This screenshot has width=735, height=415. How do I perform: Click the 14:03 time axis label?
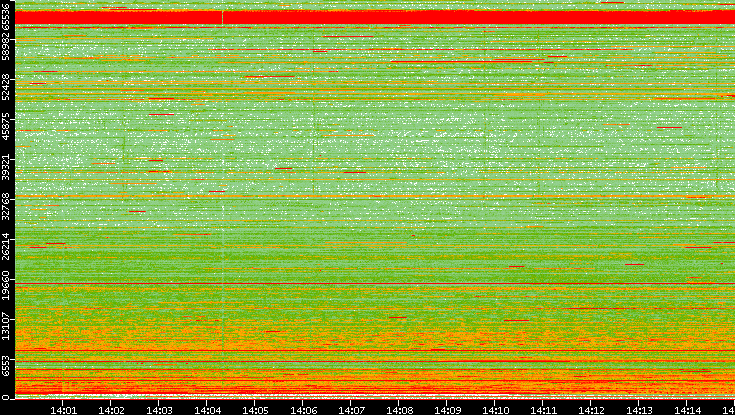pyautogui.click(x=159, y=410)
